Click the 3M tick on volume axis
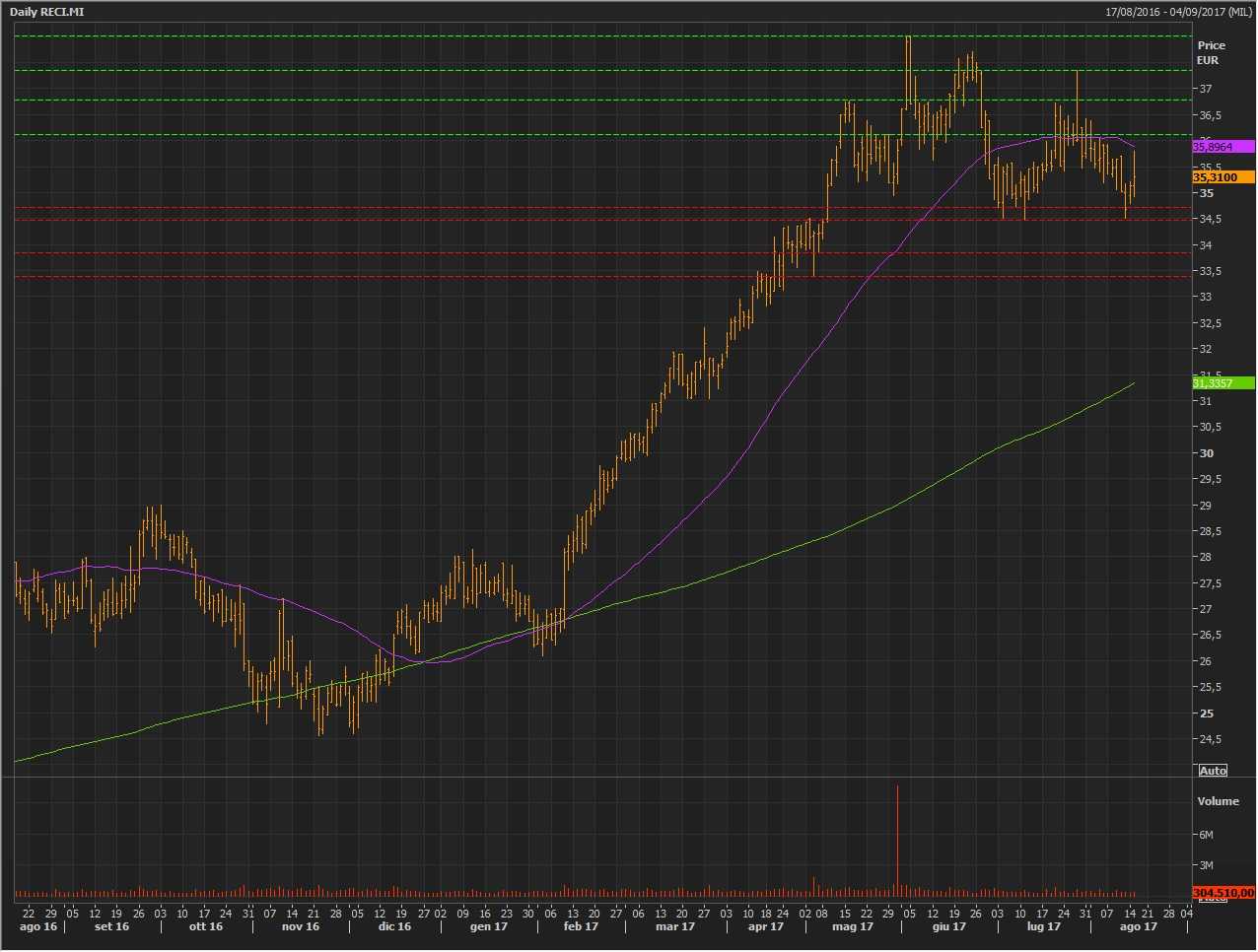 (x=1205, y=865)
